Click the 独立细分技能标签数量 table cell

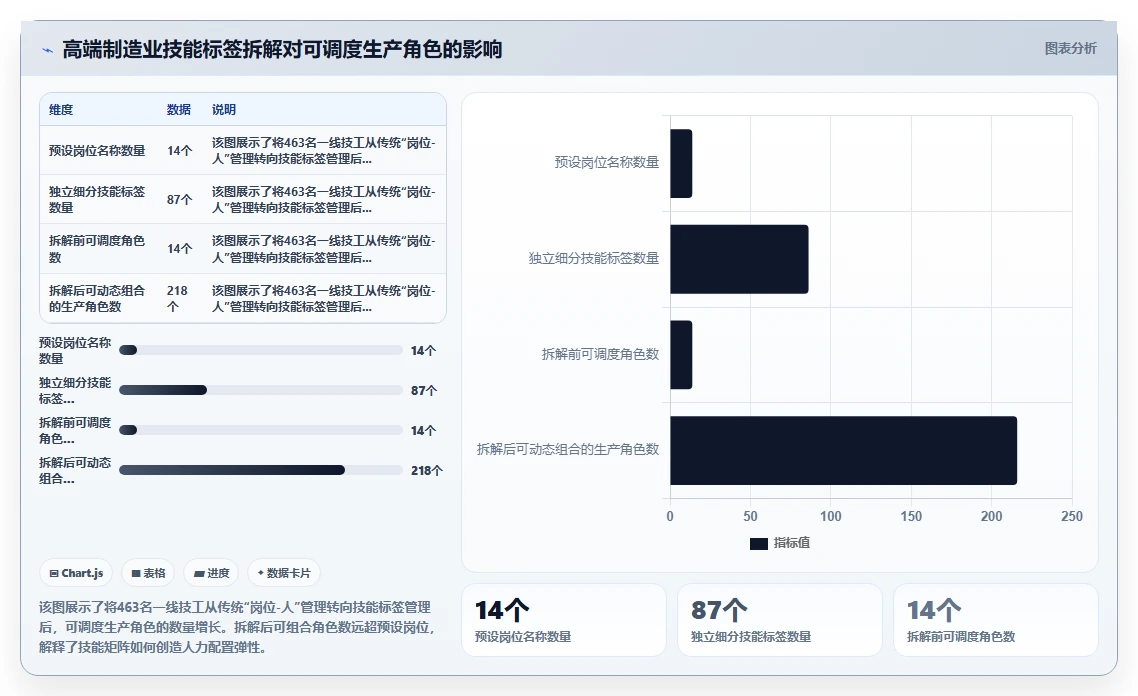click(97, 200)
